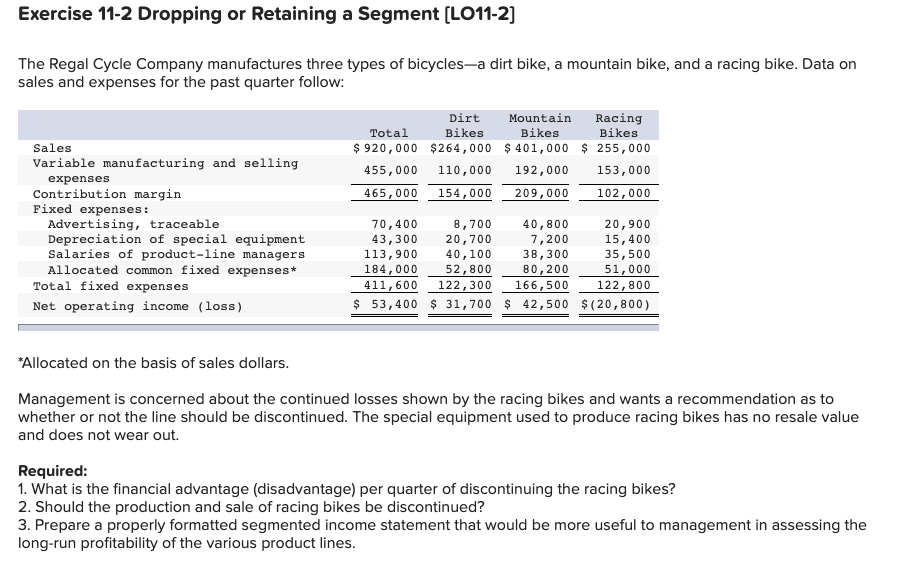Viewport: 902px width, 569px height.
Task: Click the 'Racing Bikes' column header
Action: [618, 125]
